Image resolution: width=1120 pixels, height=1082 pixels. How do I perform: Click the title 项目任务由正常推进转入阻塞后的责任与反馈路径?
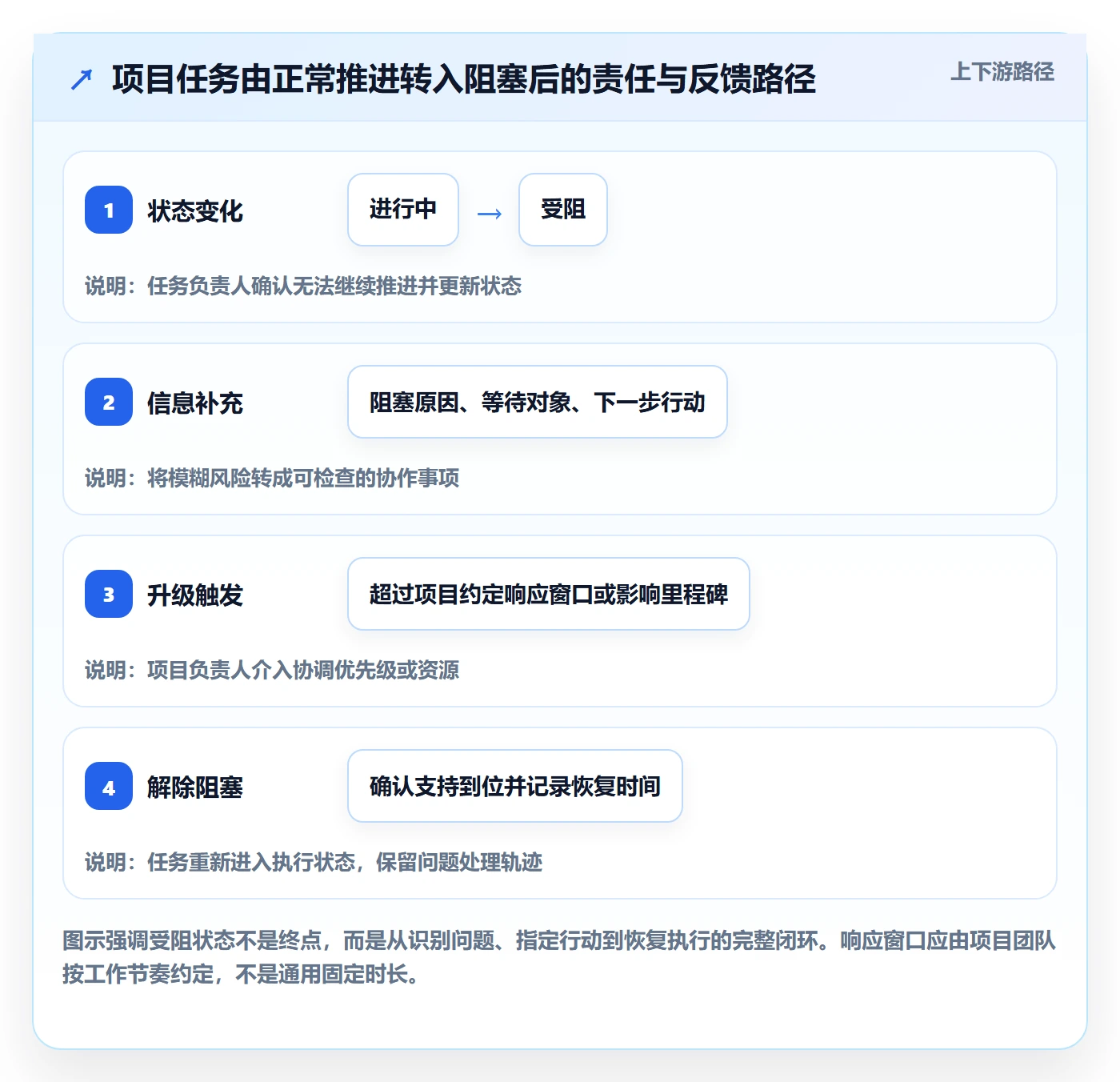[x=464, y=79]
